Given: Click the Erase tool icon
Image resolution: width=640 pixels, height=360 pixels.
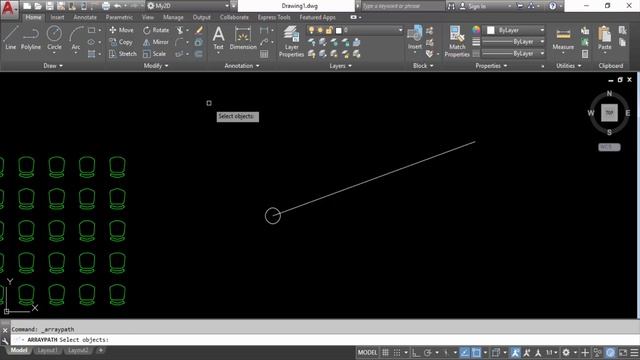Looking at the screenshot, I should [199, 30].
